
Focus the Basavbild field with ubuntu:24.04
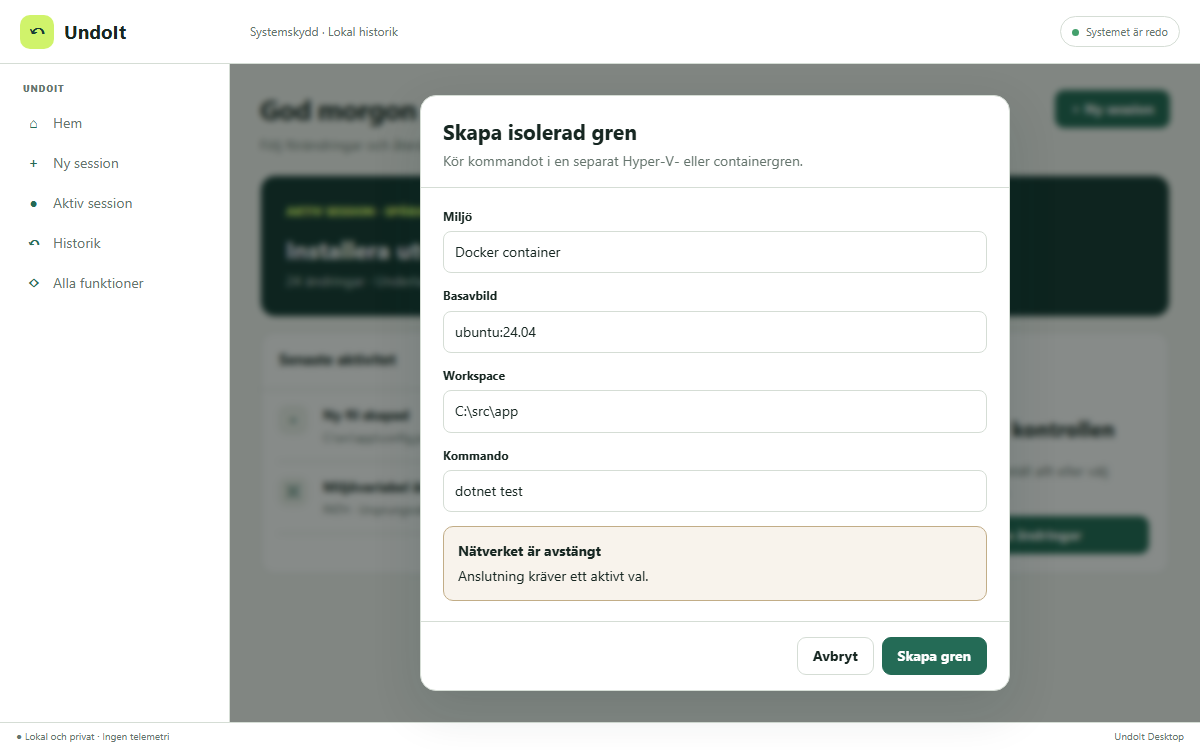(715, 332)
